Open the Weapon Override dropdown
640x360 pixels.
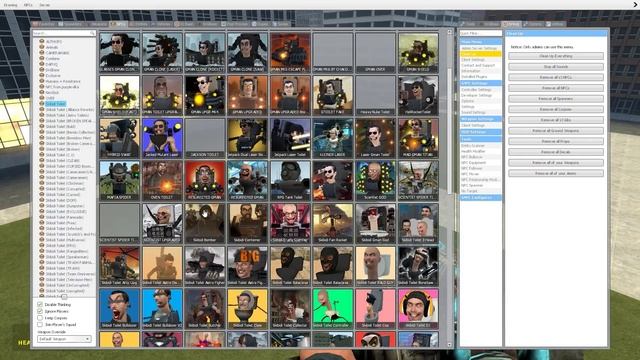[64, 339]
